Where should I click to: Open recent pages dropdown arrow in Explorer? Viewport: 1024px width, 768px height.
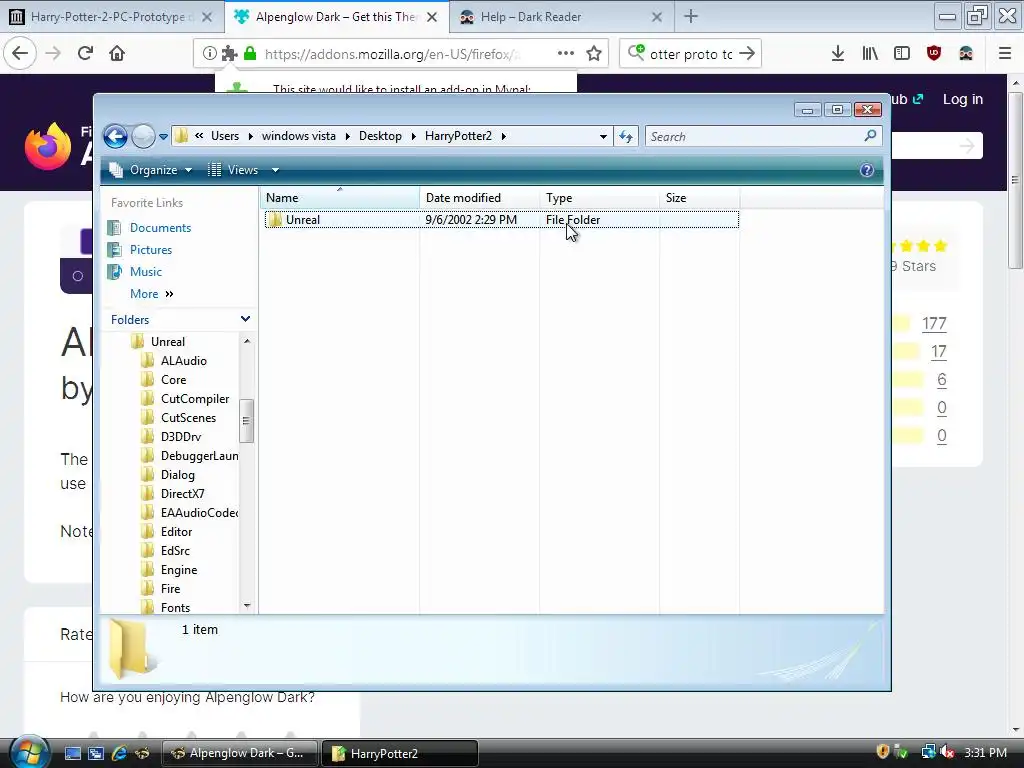pyautogui.click(x=163, y=136)
